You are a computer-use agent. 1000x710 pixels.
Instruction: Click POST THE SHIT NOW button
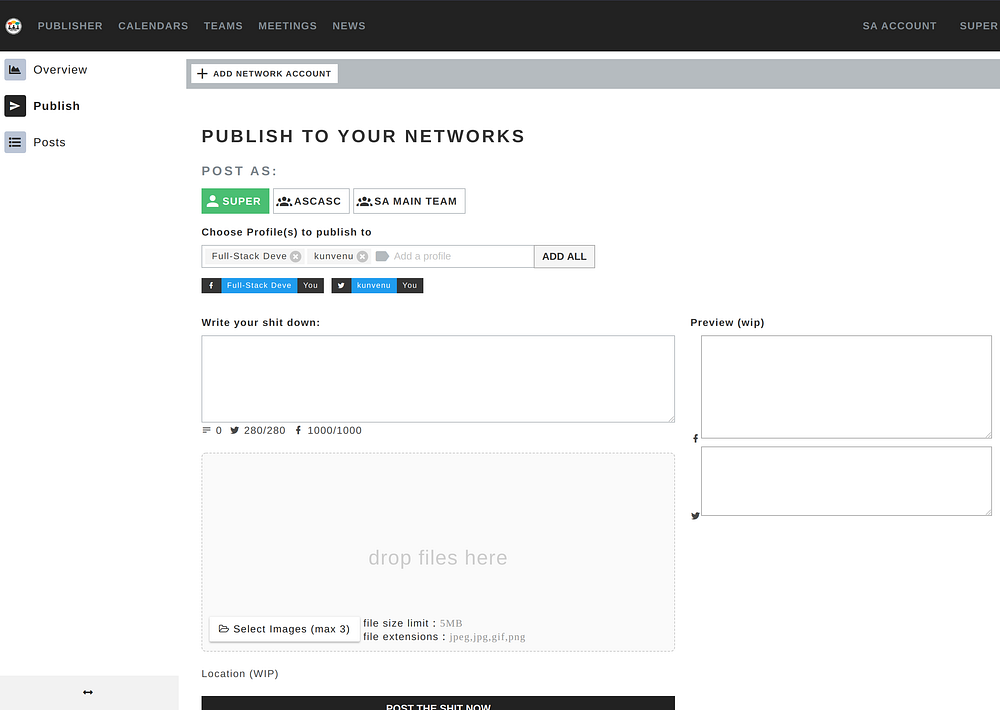(438, 704)
